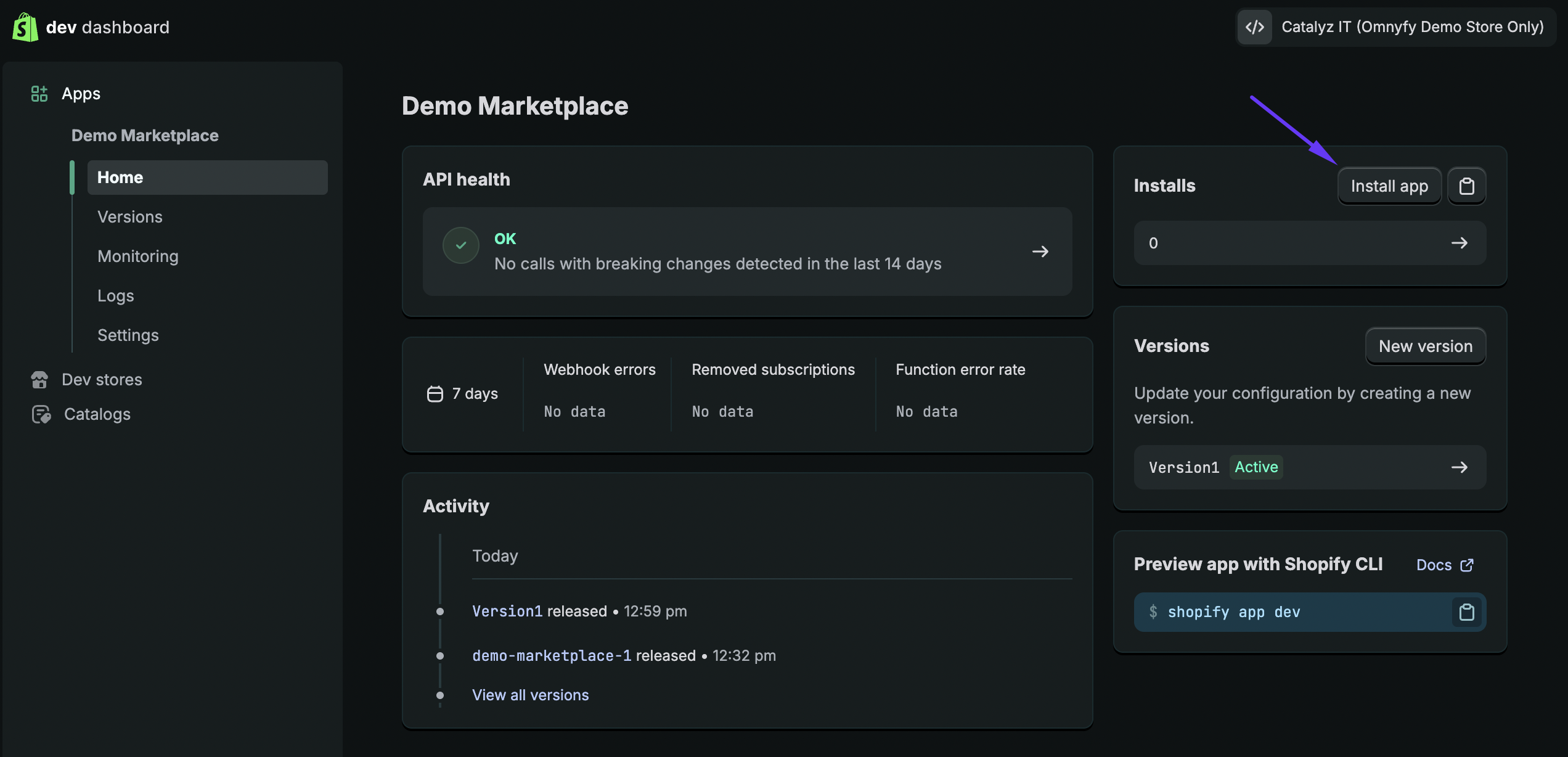Open the Catalyz IT organization switcher

tap(1411, 27)
